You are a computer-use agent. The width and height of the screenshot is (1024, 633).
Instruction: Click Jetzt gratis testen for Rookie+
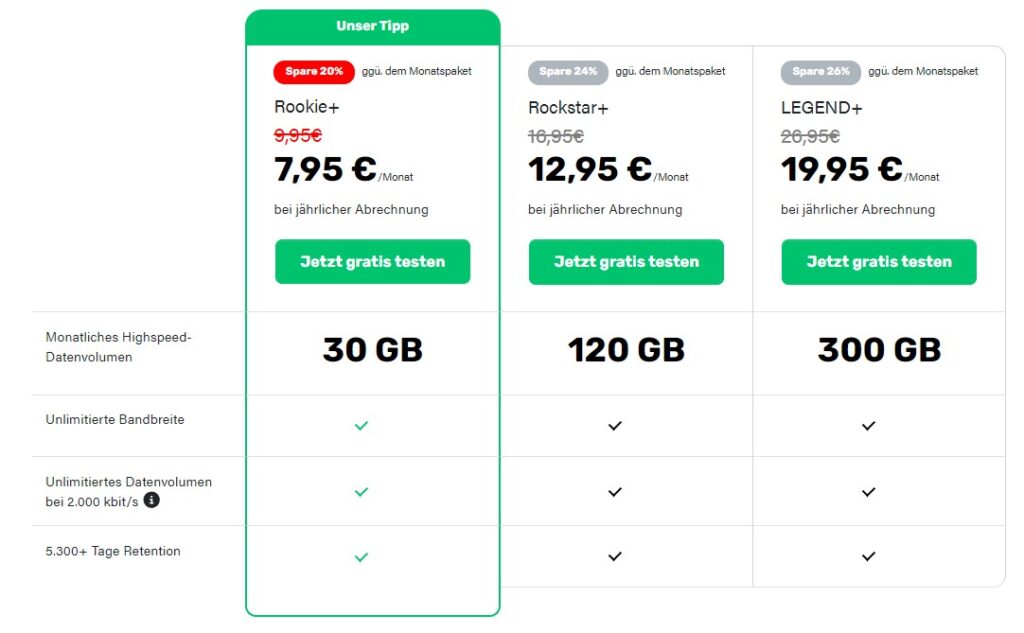tap(372, 261)
